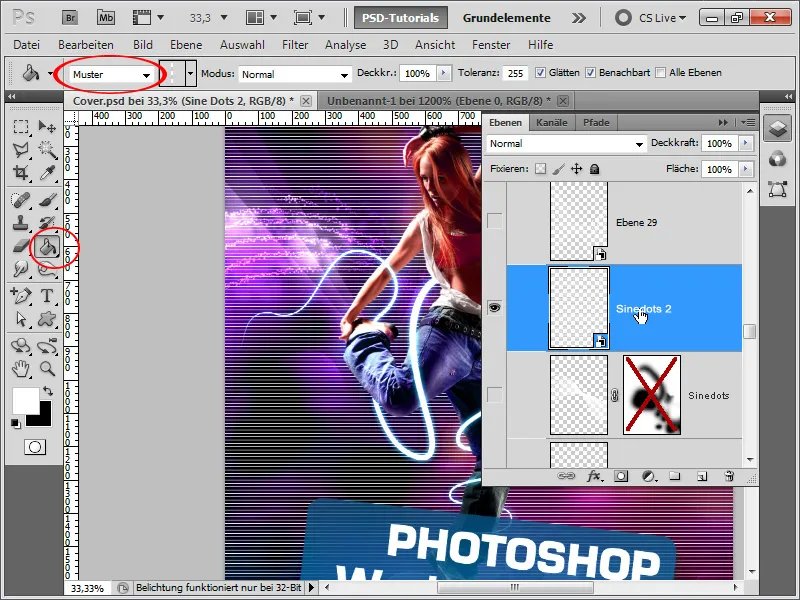Select the Clone Stamp tool

[x=21, y=223]
